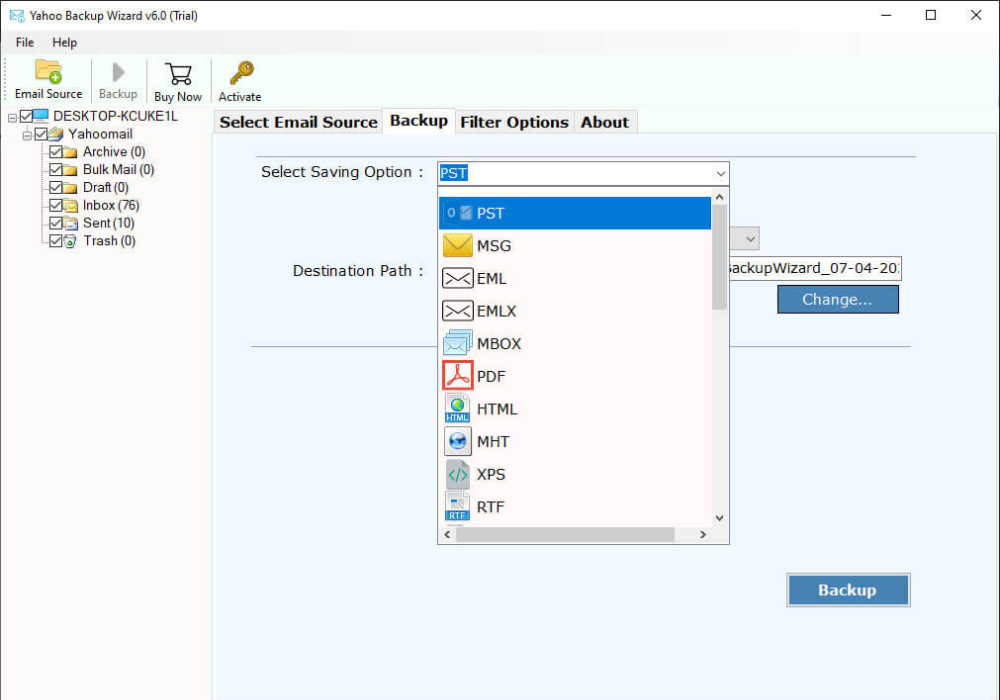Click the Yahoomail account folder icon

point(56,134)
